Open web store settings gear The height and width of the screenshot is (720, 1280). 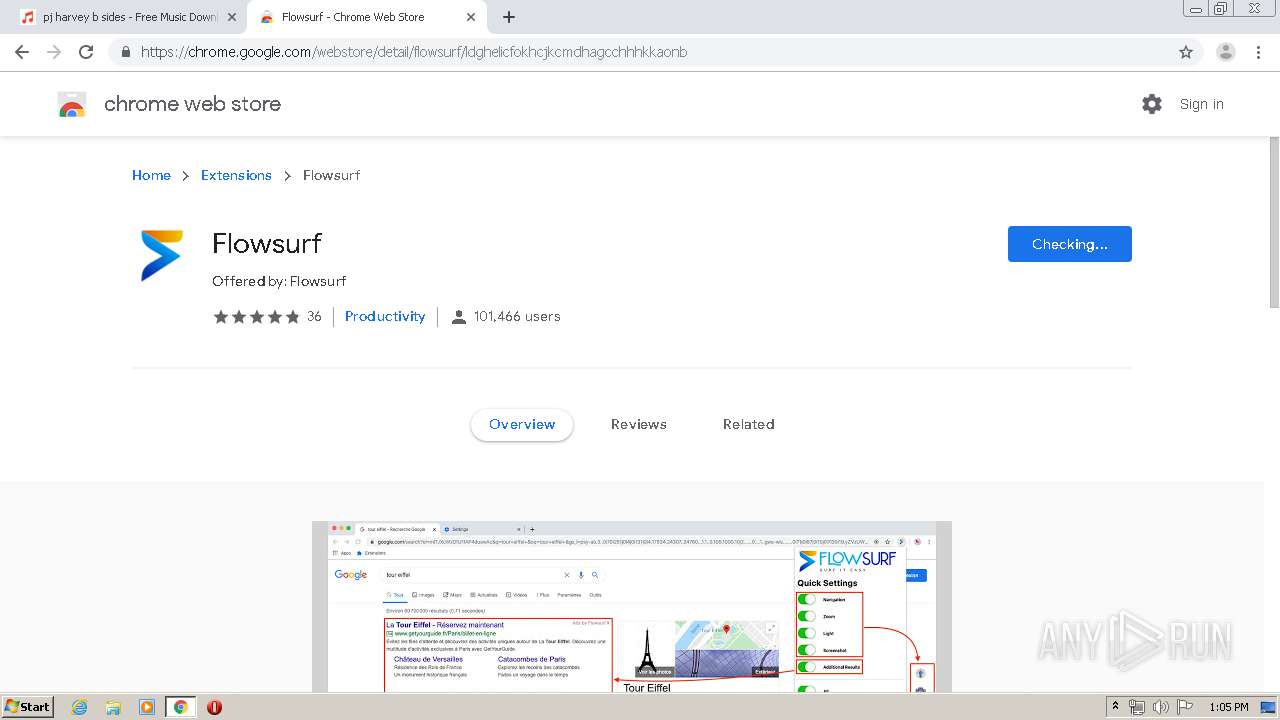1152,104
